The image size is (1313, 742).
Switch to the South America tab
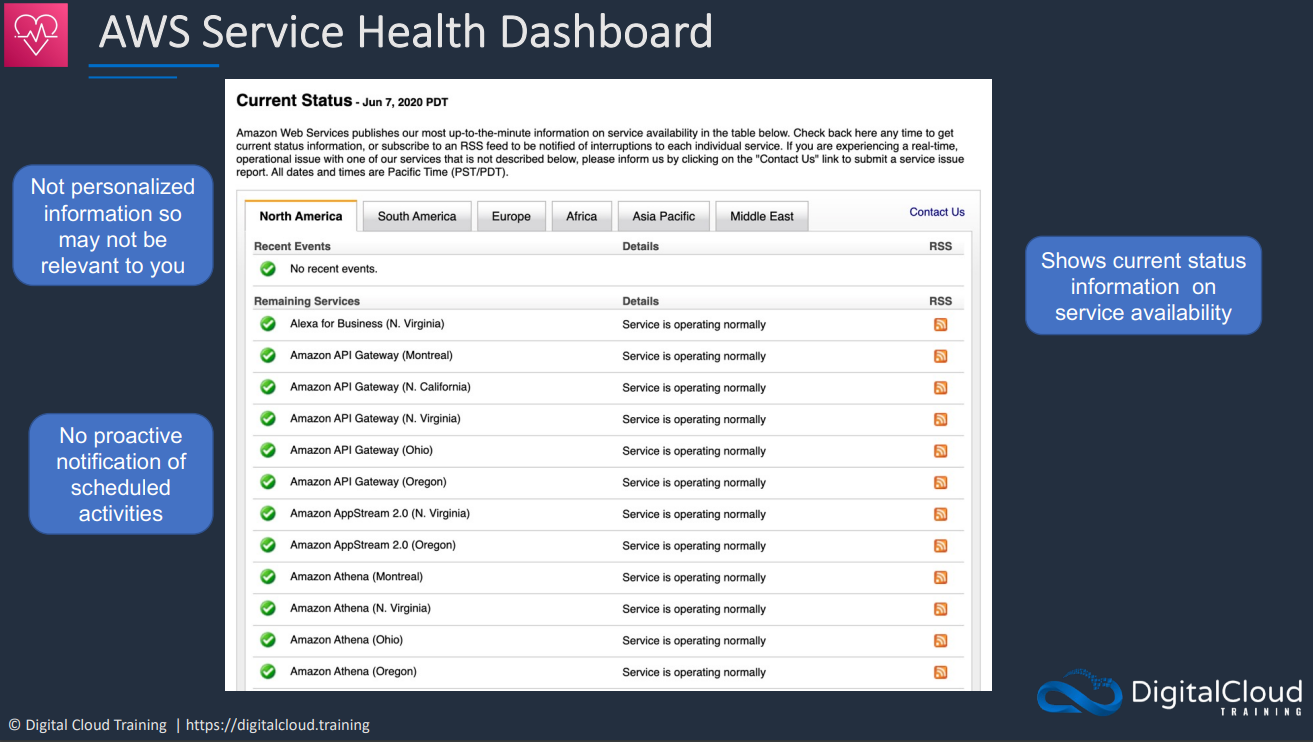417,216
